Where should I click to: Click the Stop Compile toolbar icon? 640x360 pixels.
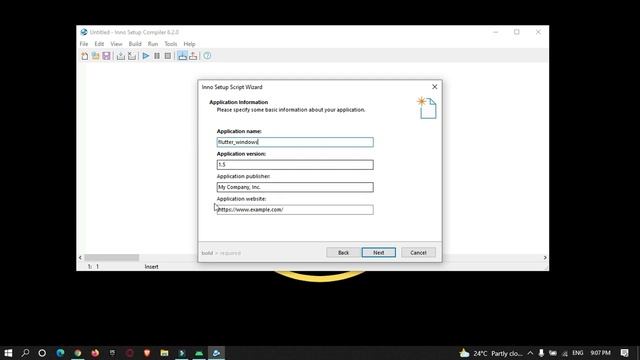click(131, 56)
